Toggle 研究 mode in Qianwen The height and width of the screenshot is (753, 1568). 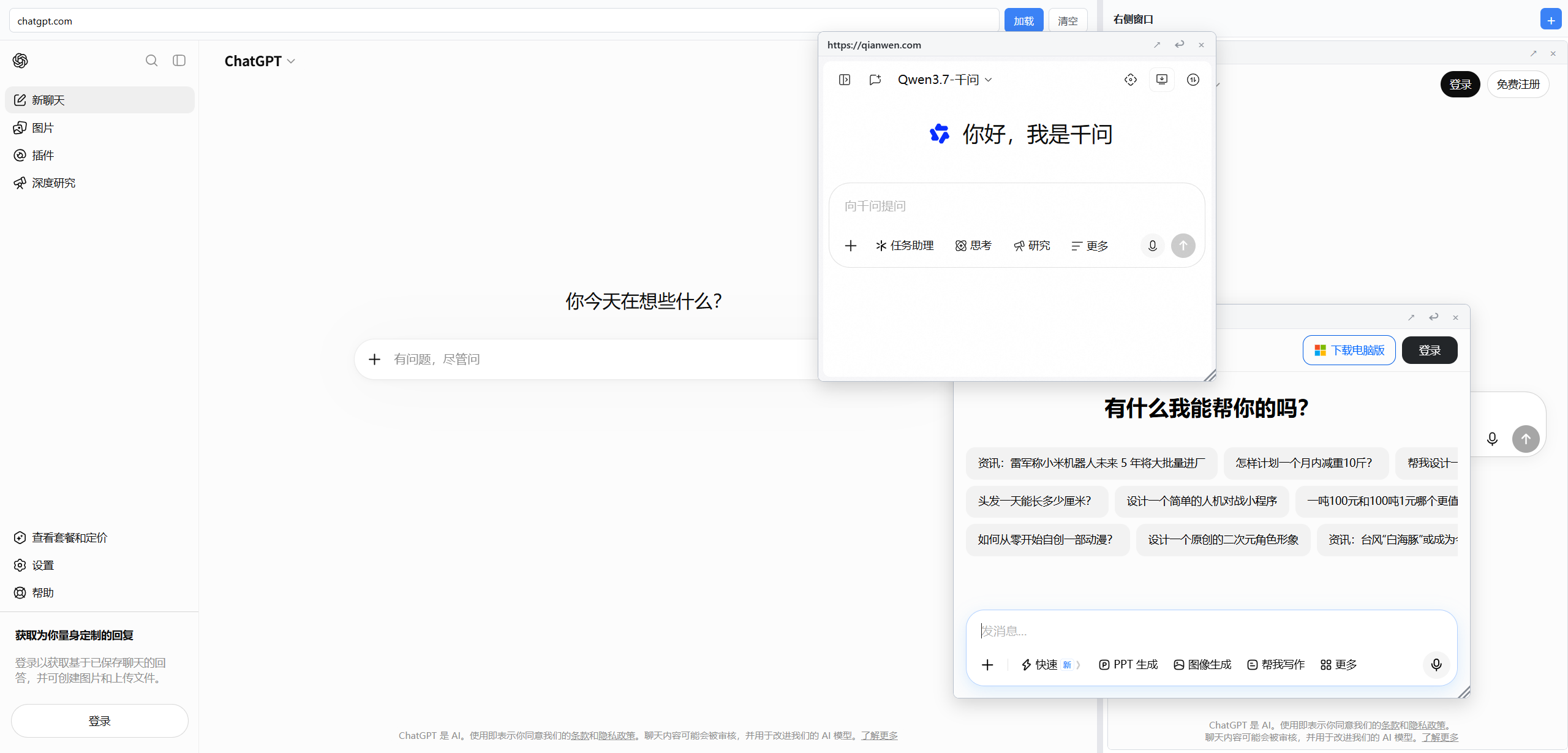pyautogui.click(x=1032, y=246)
